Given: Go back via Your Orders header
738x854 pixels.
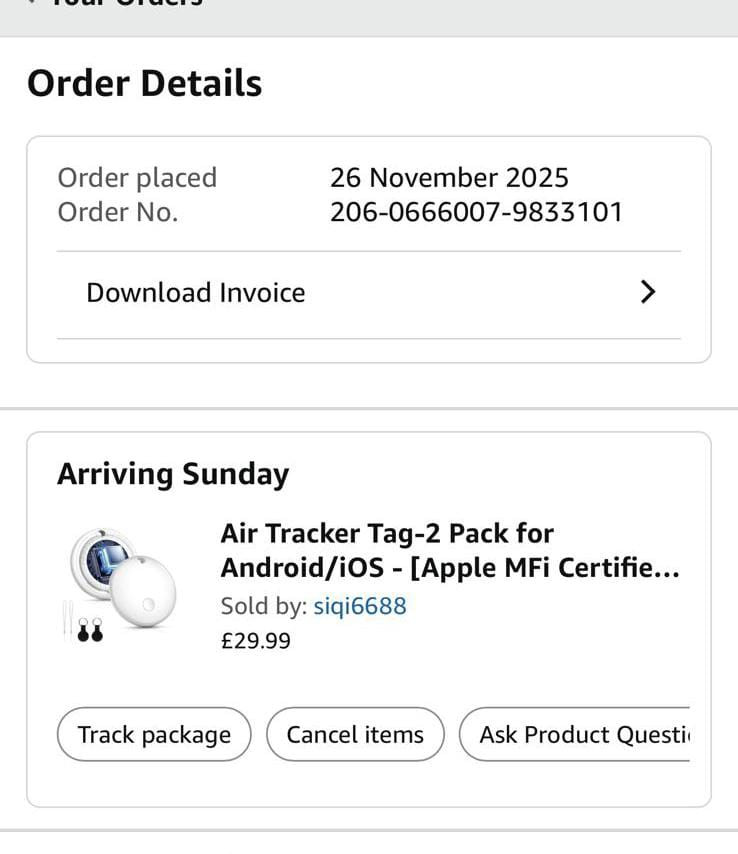Looking at the screenshot, I should pyautogui.click(x=126, y=3).
